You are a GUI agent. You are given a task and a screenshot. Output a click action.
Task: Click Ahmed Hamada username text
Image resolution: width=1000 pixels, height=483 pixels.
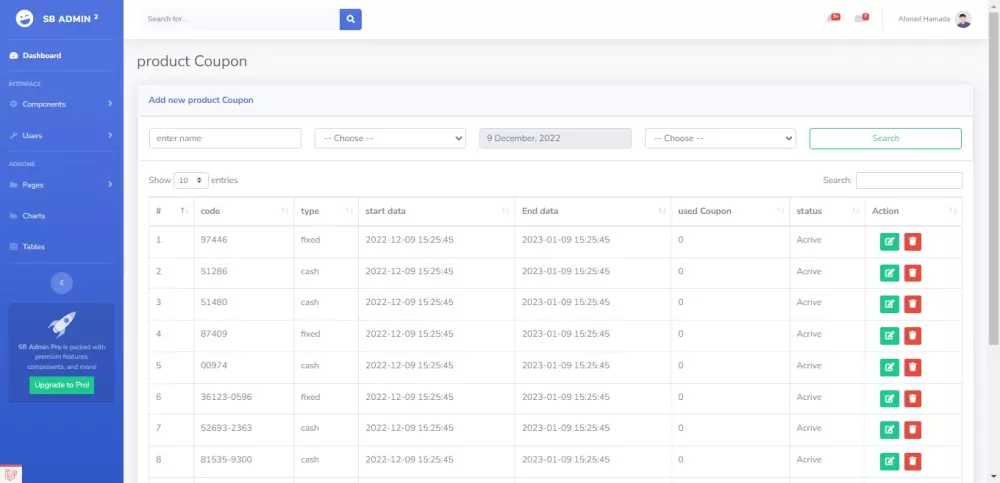[x=925, y=19]
